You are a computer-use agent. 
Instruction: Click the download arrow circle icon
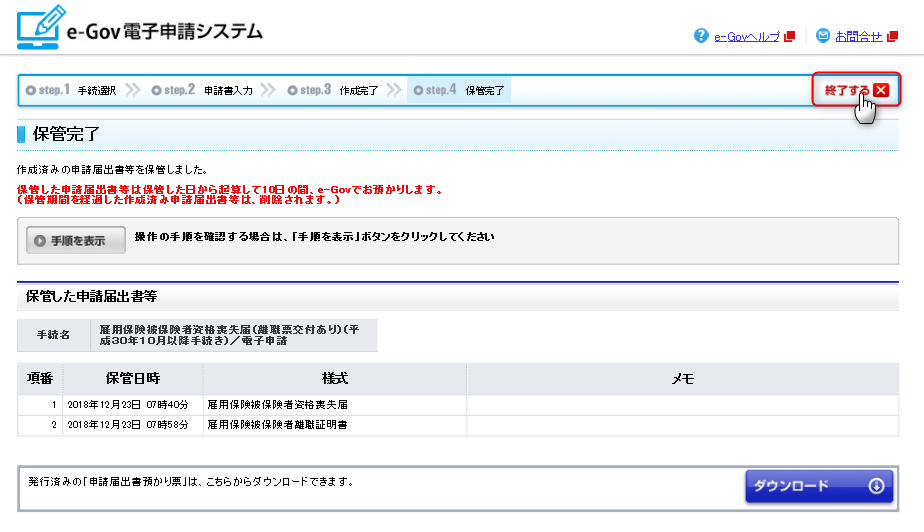point(876,486)
